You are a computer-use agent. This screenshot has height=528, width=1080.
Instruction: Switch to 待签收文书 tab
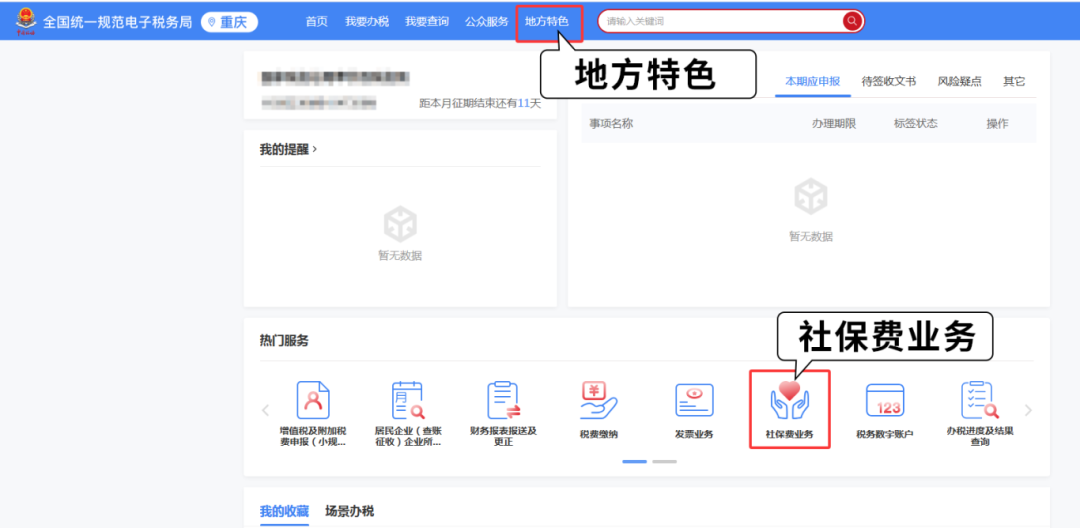click(x=888, y=81)
